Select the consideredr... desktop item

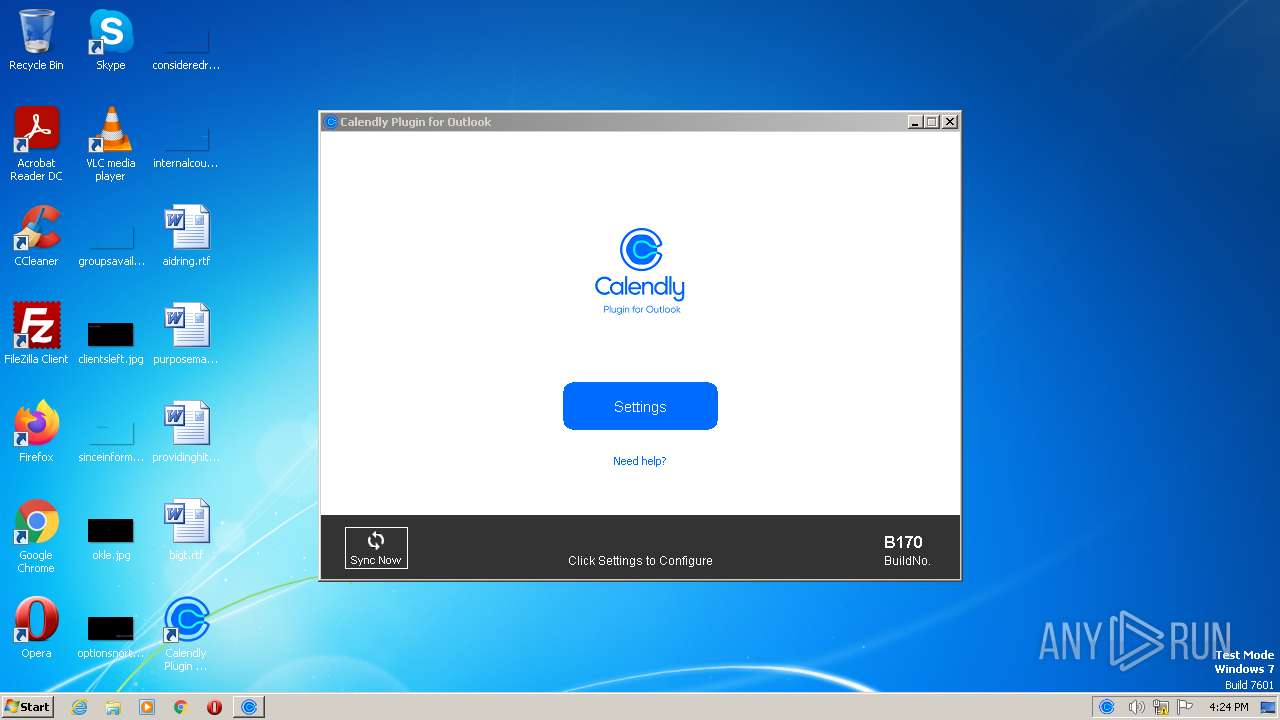point(186,50)
